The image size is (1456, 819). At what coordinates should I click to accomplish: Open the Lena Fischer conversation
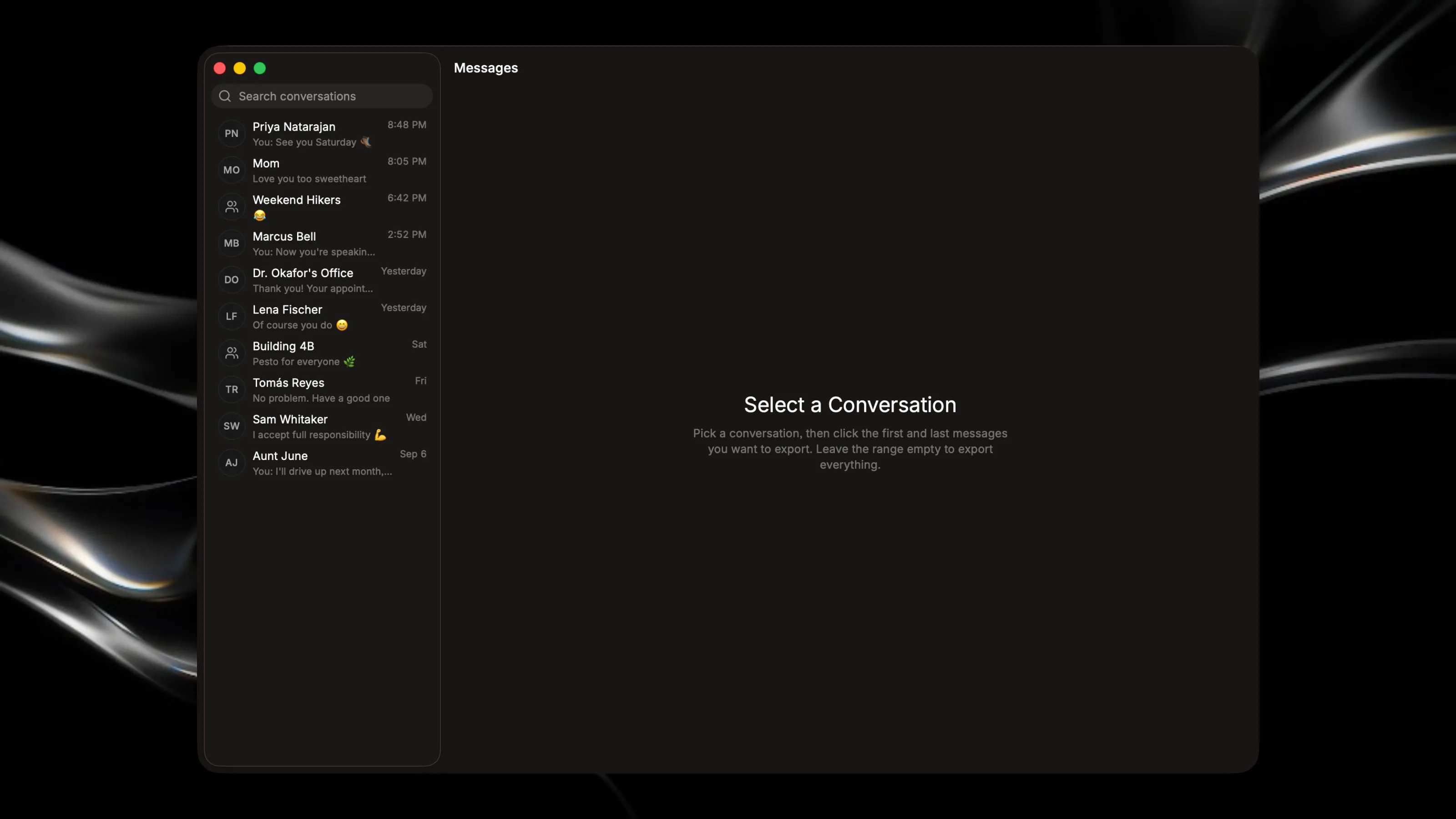322,317
